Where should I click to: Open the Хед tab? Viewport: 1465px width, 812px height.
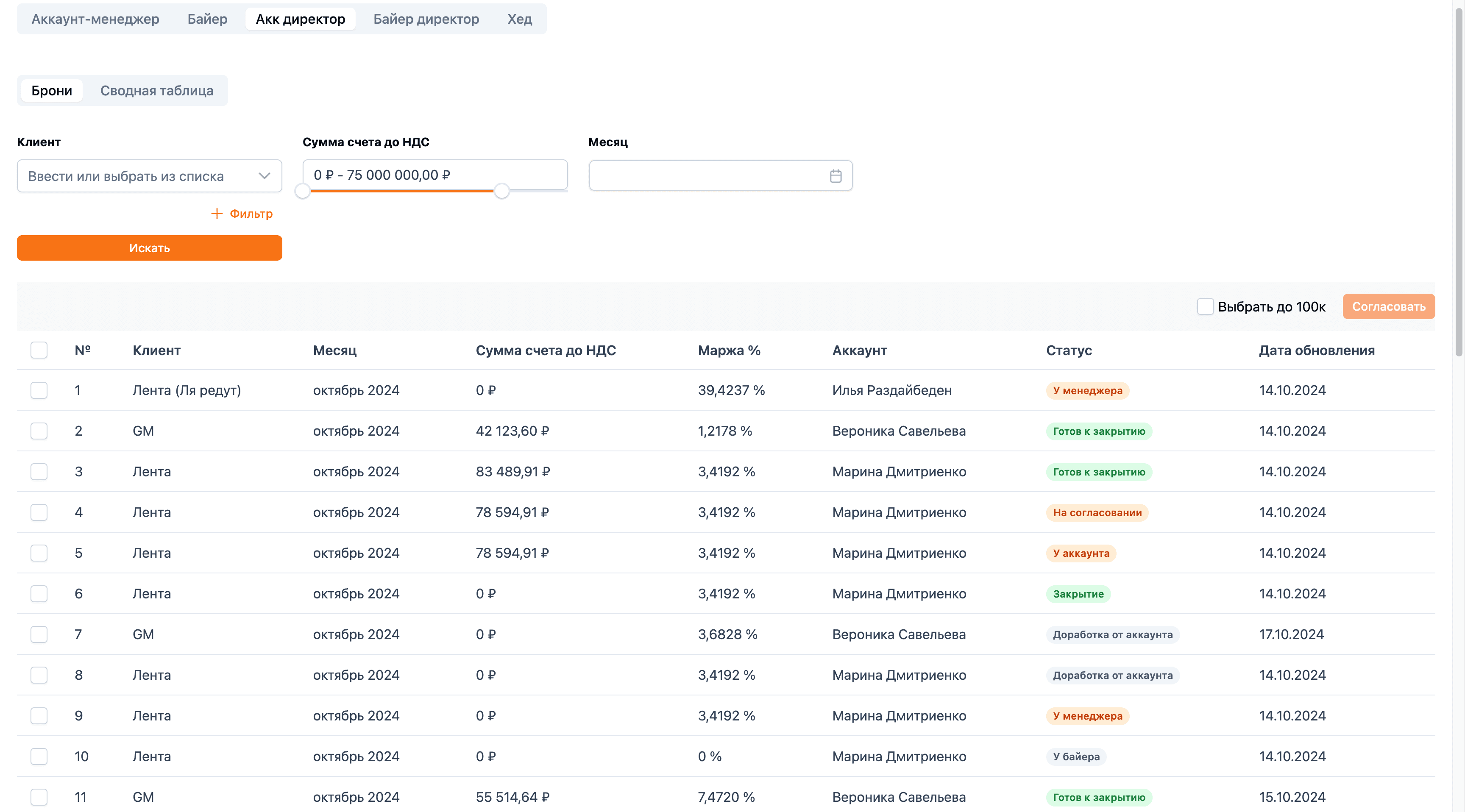point(520,19)
